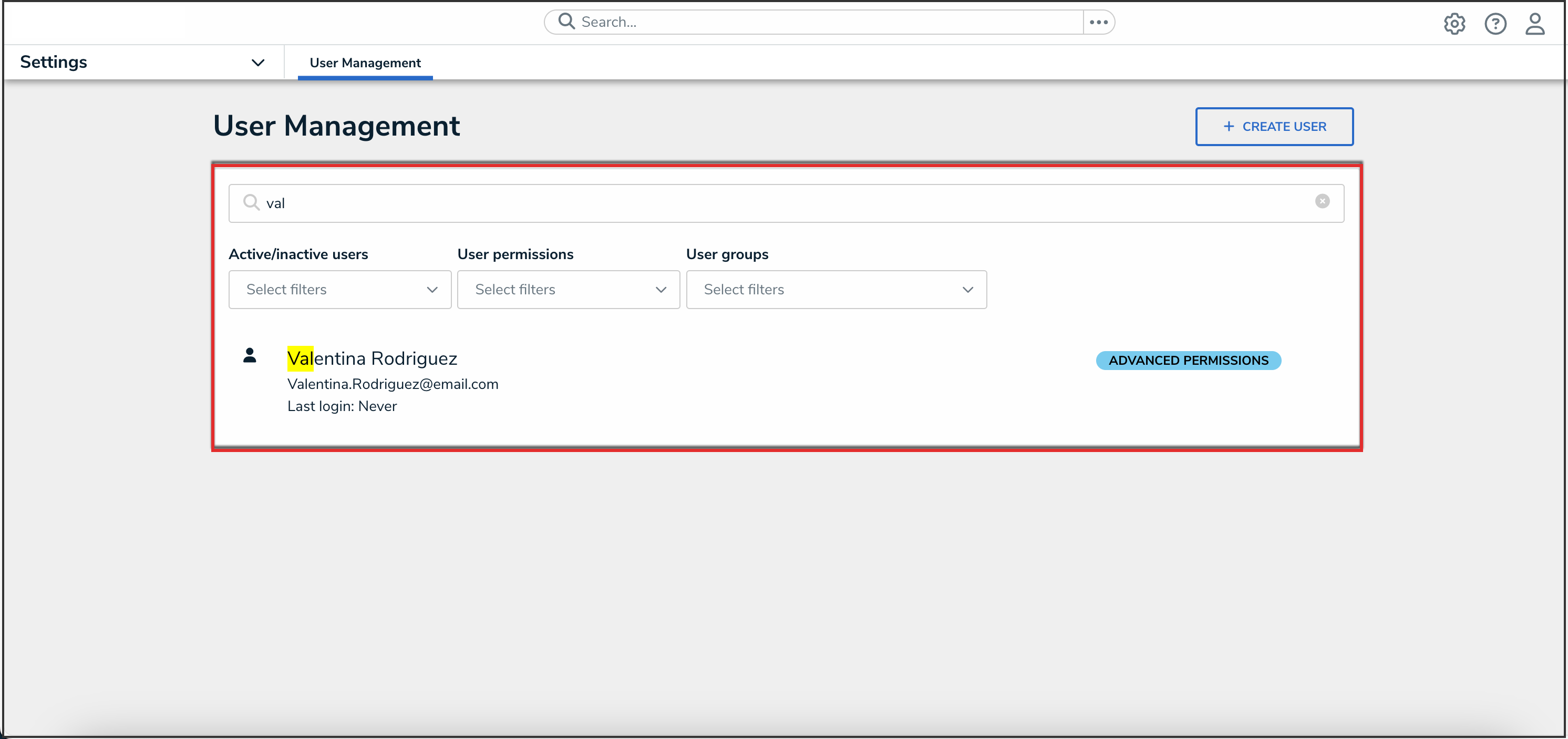The height and width of the screenshot is (739, 1568).
Task: Click the Advanced Permissions badge
Action: click(1188, 361)
